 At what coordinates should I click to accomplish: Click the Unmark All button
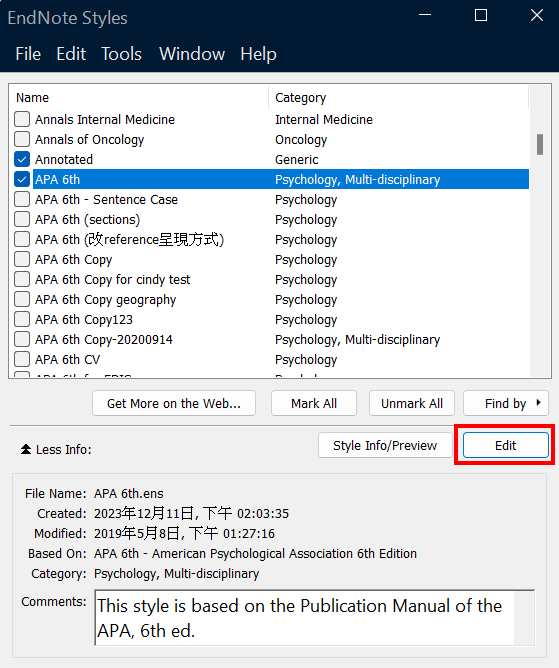(x=412, y=403)
